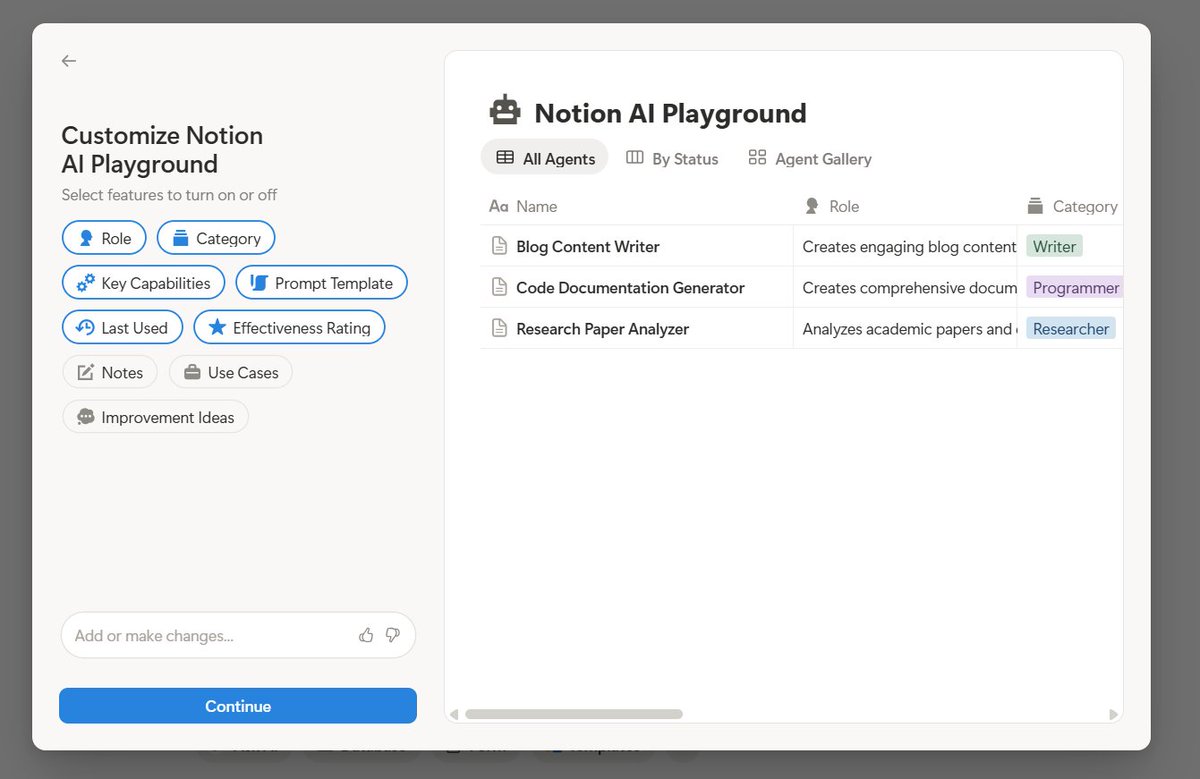Turn off the Last Used feature
Viewport: 1200px width, 779px height.
click(x=122, y=328)
